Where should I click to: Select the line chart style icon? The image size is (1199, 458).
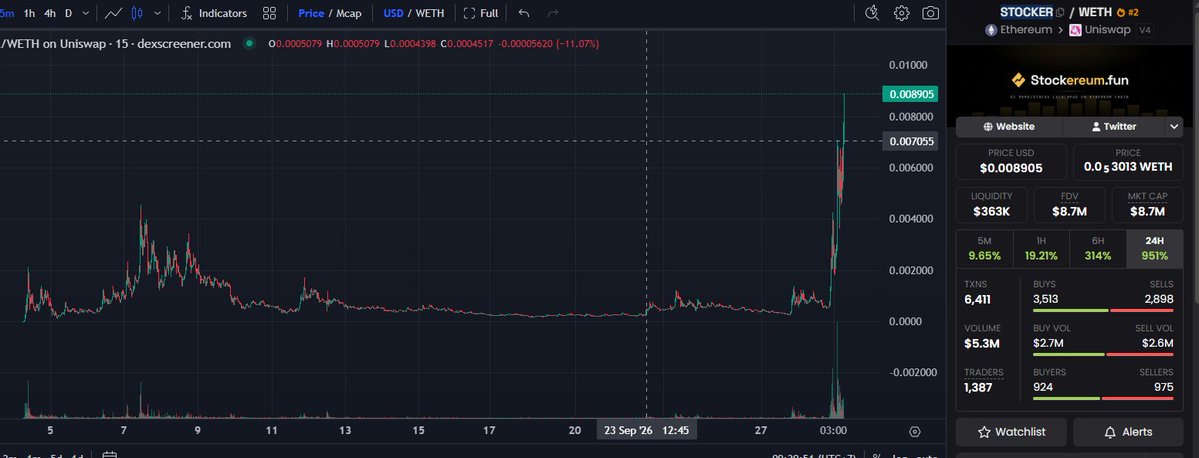pyautogui.click(x=113, y=13)
